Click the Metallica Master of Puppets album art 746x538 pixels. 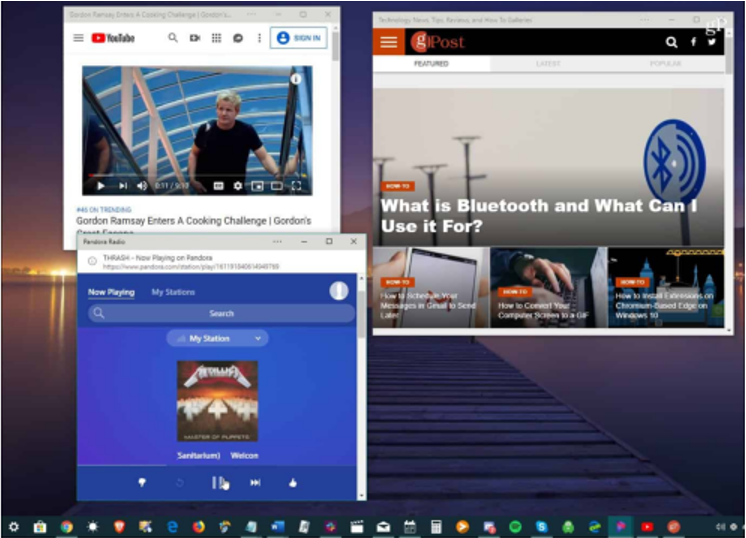coord(217,401)
